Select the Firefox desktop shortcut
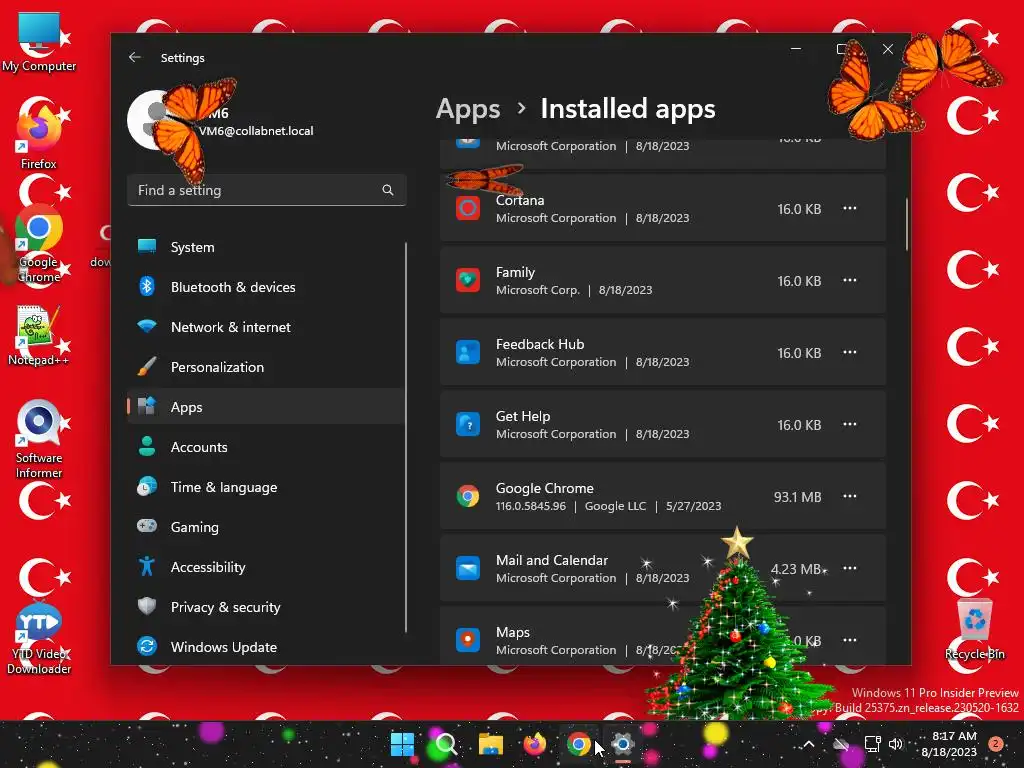 [39, 137]
